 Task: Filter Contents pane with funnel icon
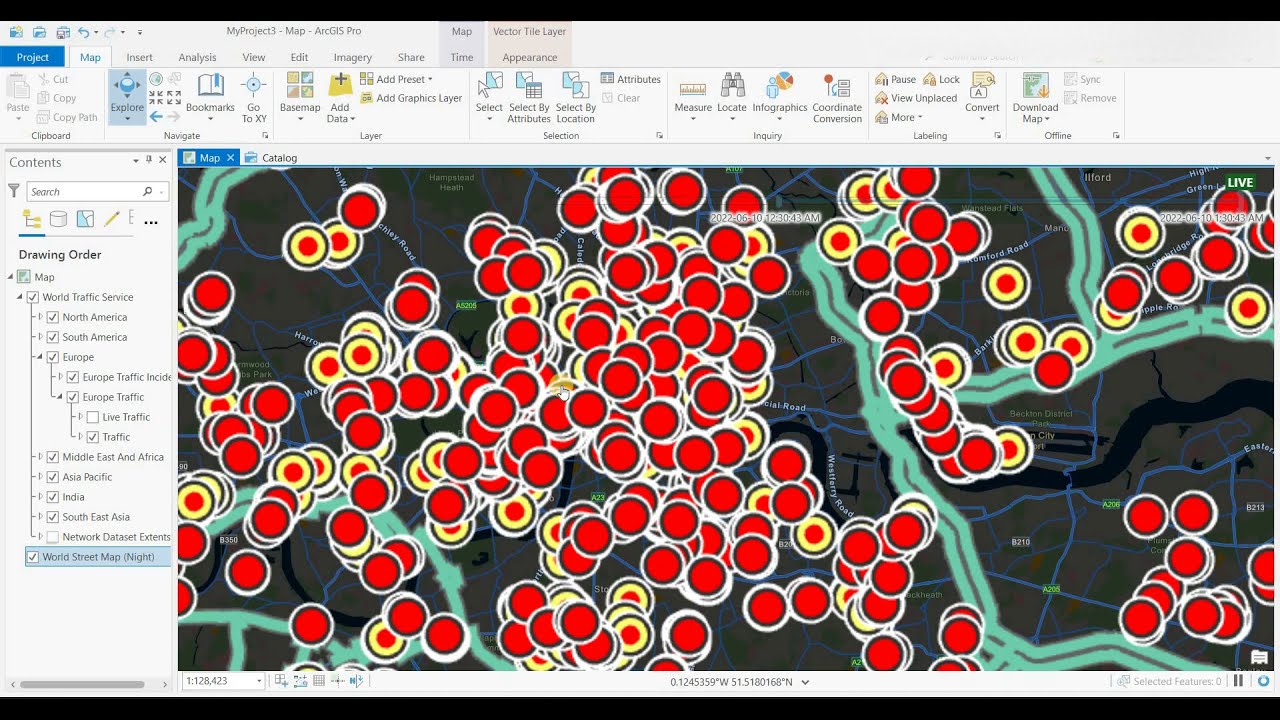coord(14,190)
